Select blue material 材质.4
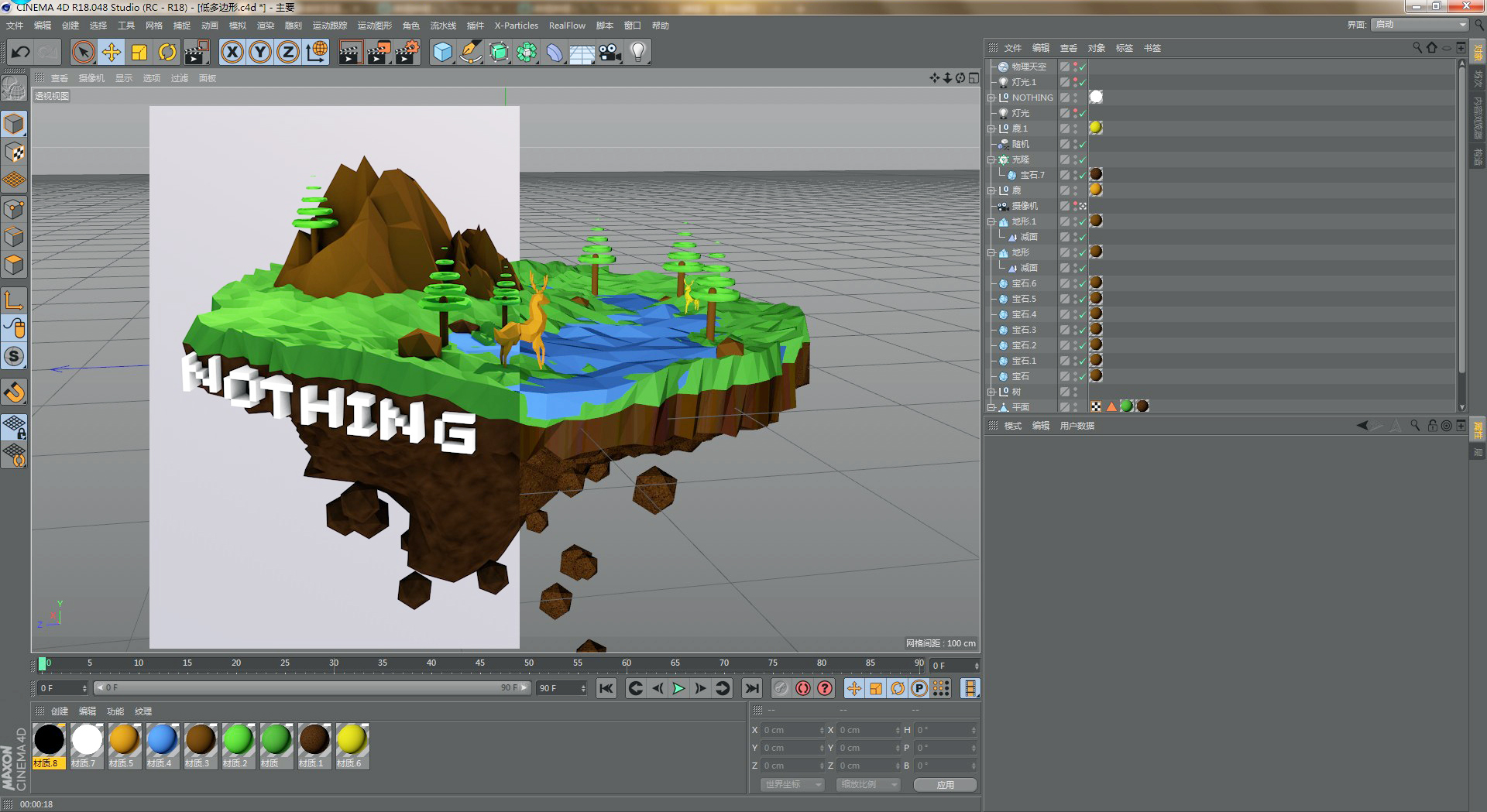Screen dimensions: 1487x812 (163, 745)
